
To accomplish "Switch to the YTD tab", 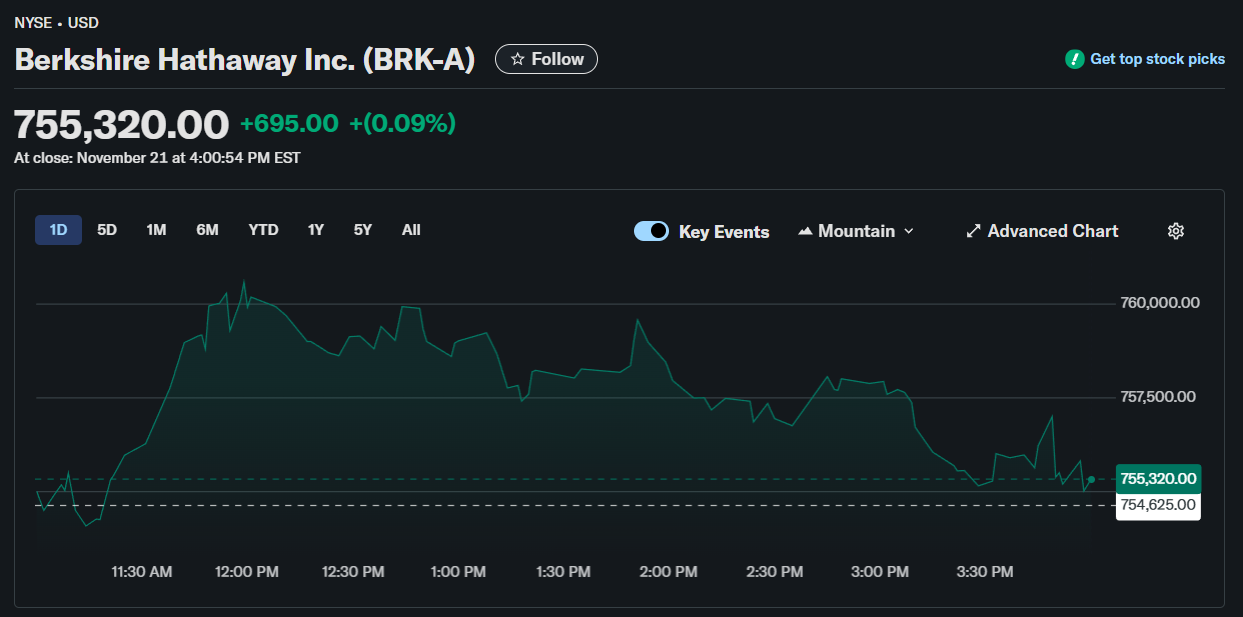I will [x=263, y=229].
